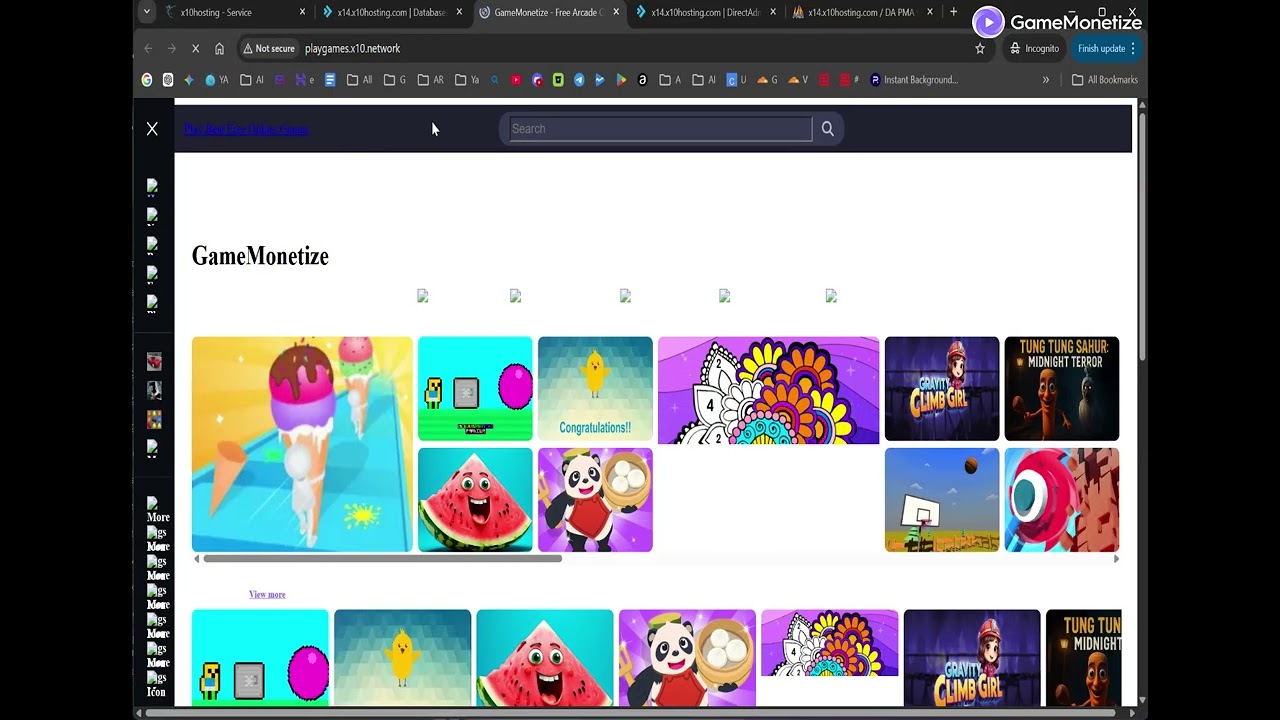Open the All Bookmarks folder
Image resolution: width=1280 pixels, height=720 pixels.
pyautogui.click(x=1104, y=80)
